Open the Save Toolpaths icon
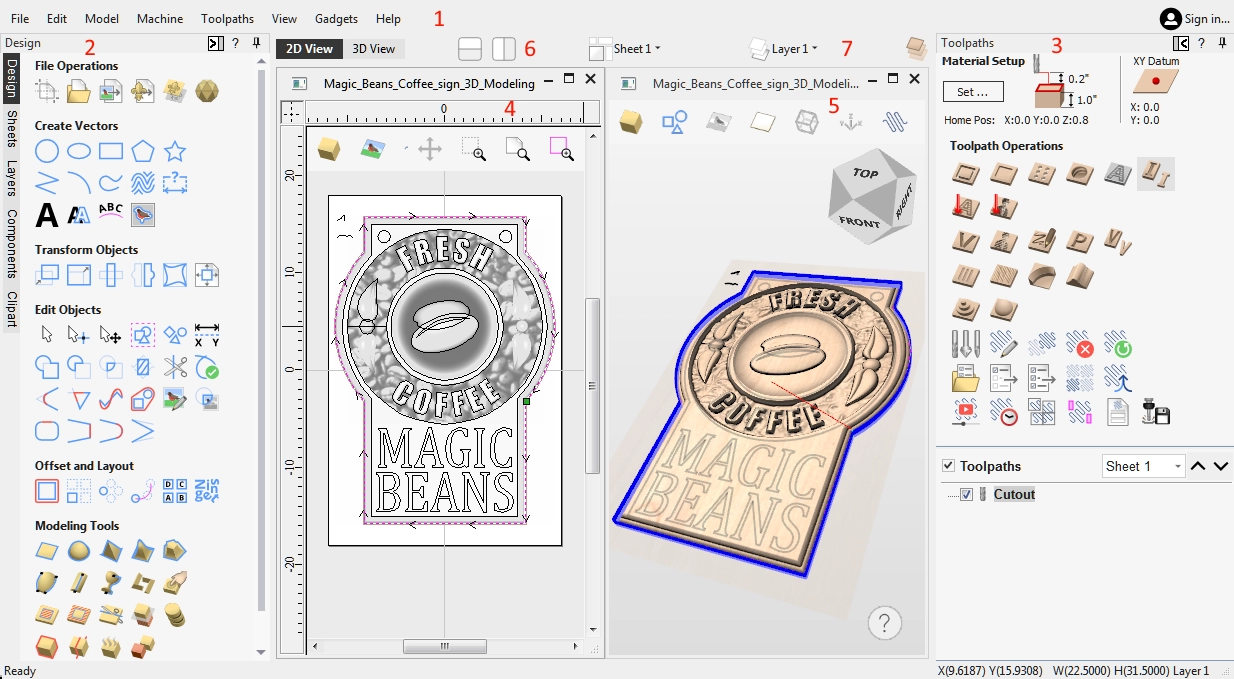 tap(1157, 412)
